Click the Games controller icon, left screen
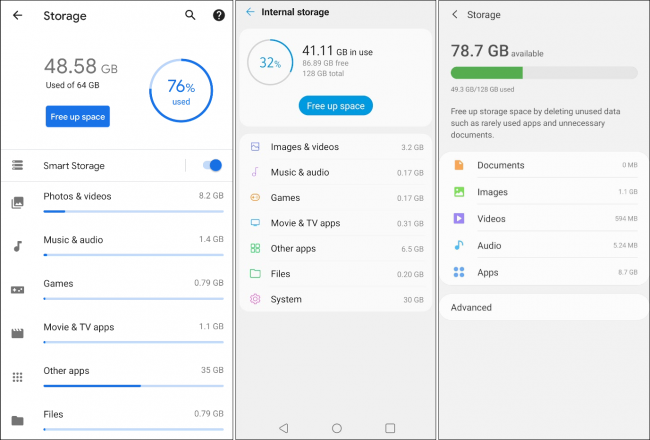The width and height of the screenshot is (650, 440). (17, 290)
